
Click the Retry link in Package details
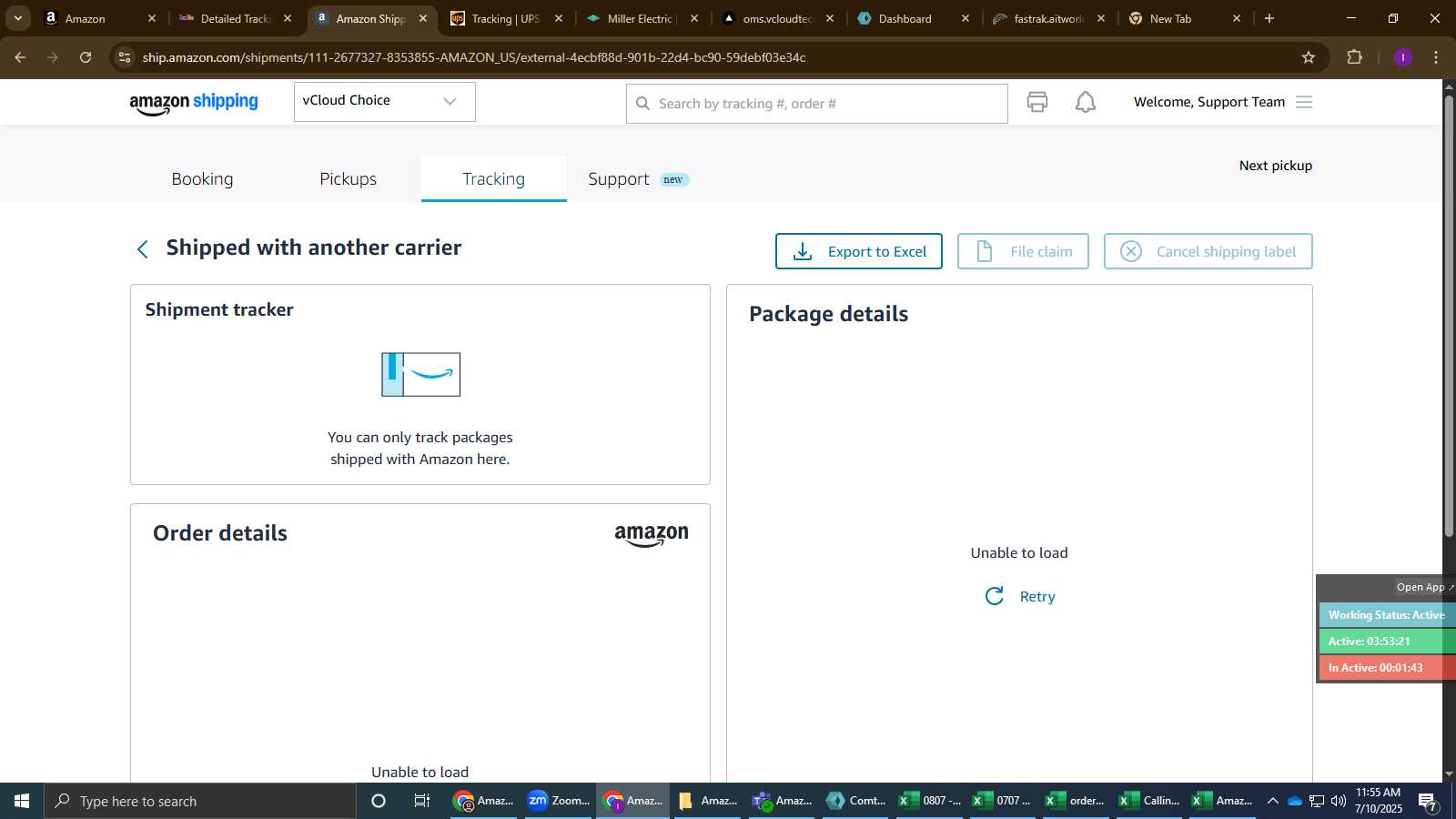[1037, 596]
